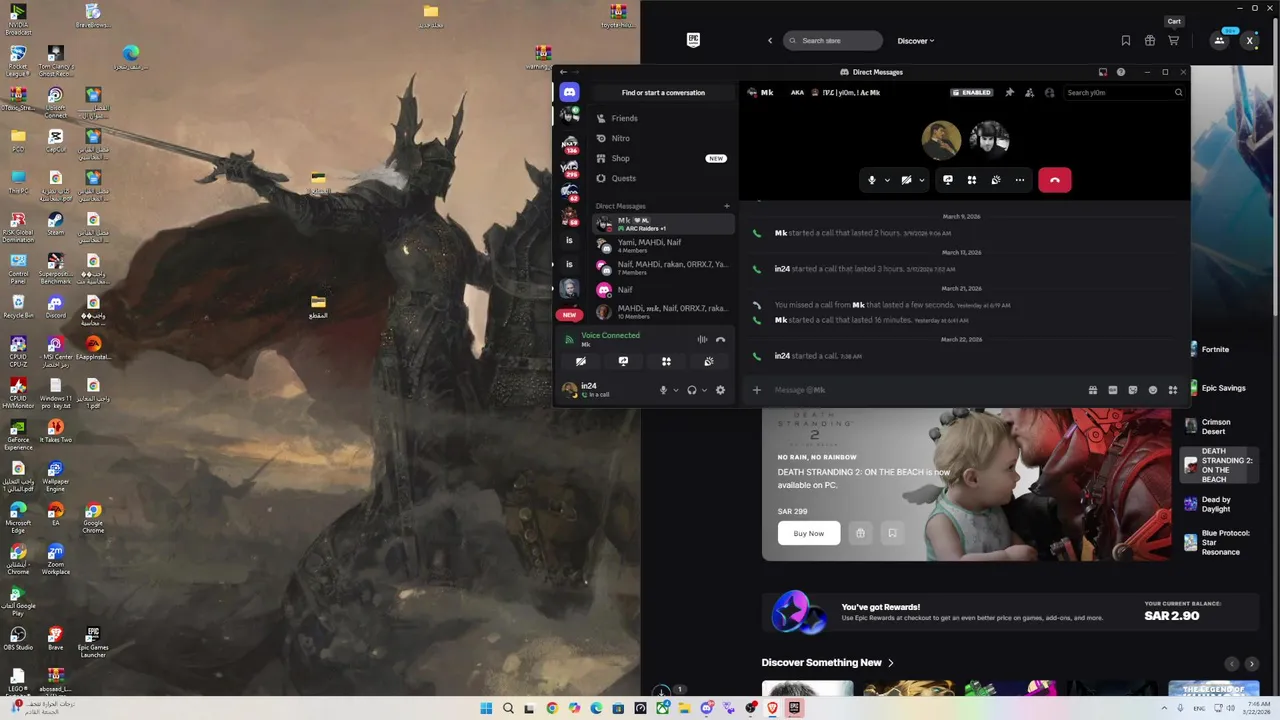Disconnect from voice in the voice panel
Screen dimensions: 1280x720
coord(720,340)
